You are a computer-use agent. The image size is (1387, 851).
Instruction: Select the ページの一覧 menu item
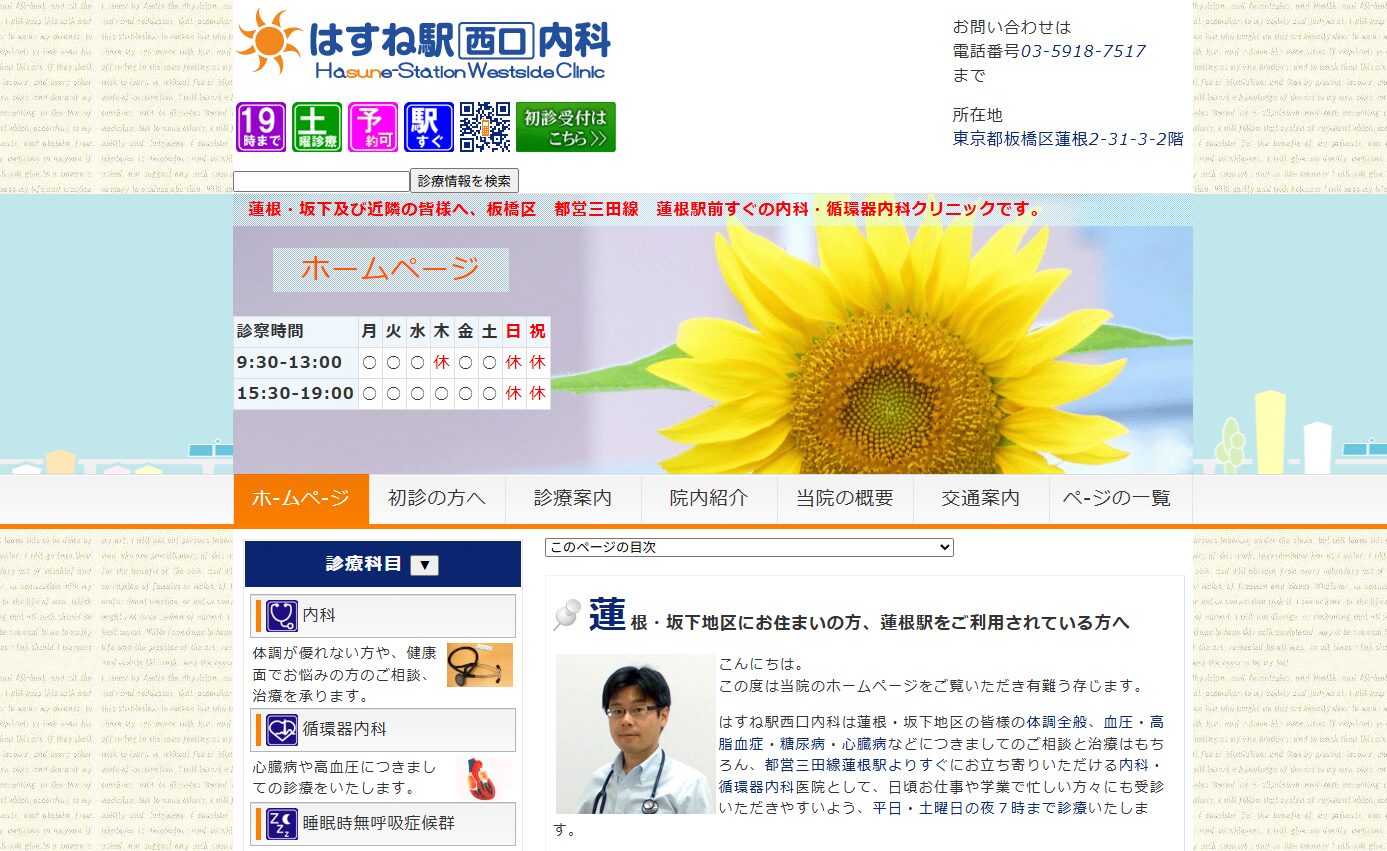pos(1116,498)
